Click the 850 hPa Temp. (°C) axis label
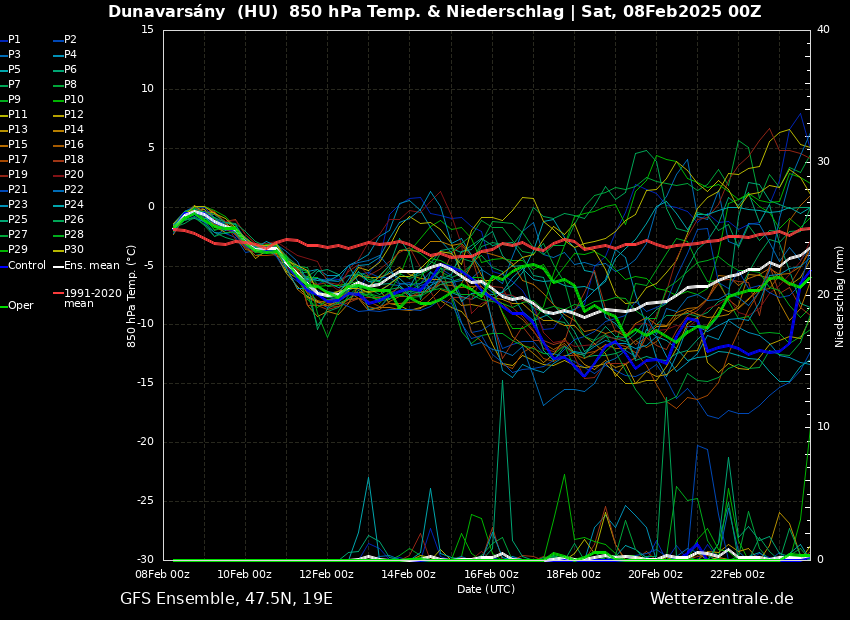The width and height of the screenshot is (850, 620). pos(131,296)
